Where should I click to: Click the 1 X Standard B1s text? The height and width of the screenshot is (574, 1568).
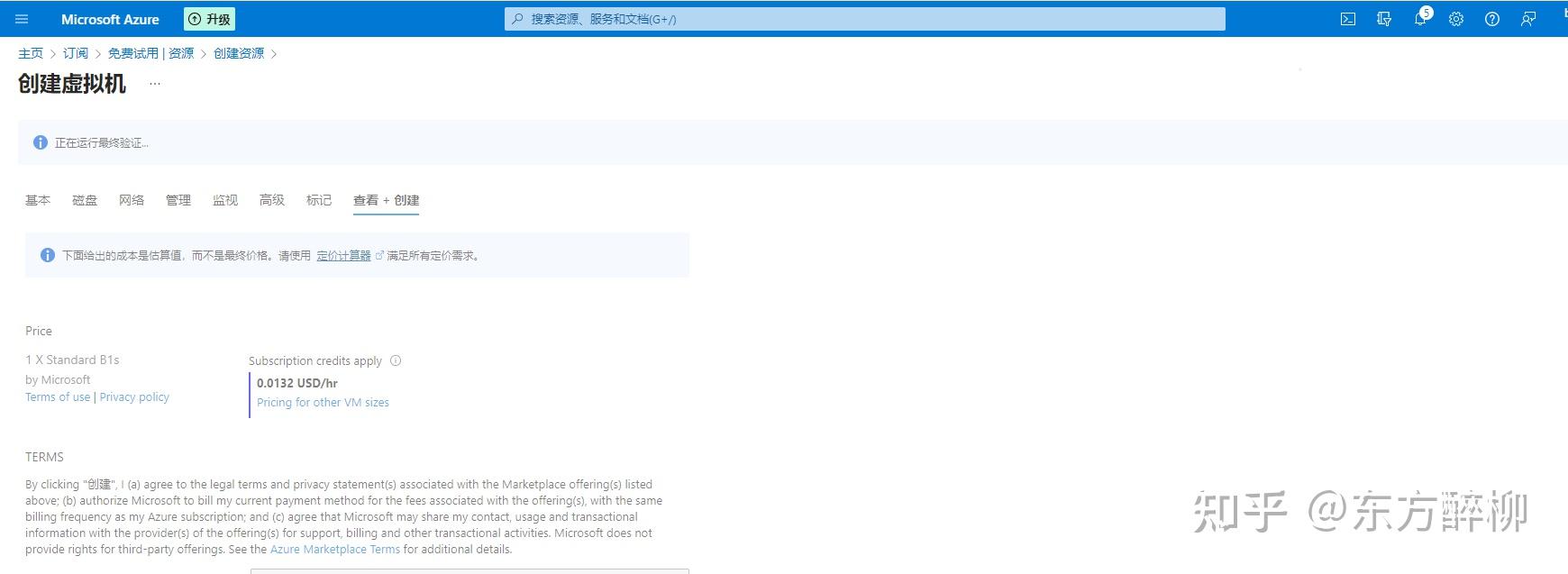72,360
